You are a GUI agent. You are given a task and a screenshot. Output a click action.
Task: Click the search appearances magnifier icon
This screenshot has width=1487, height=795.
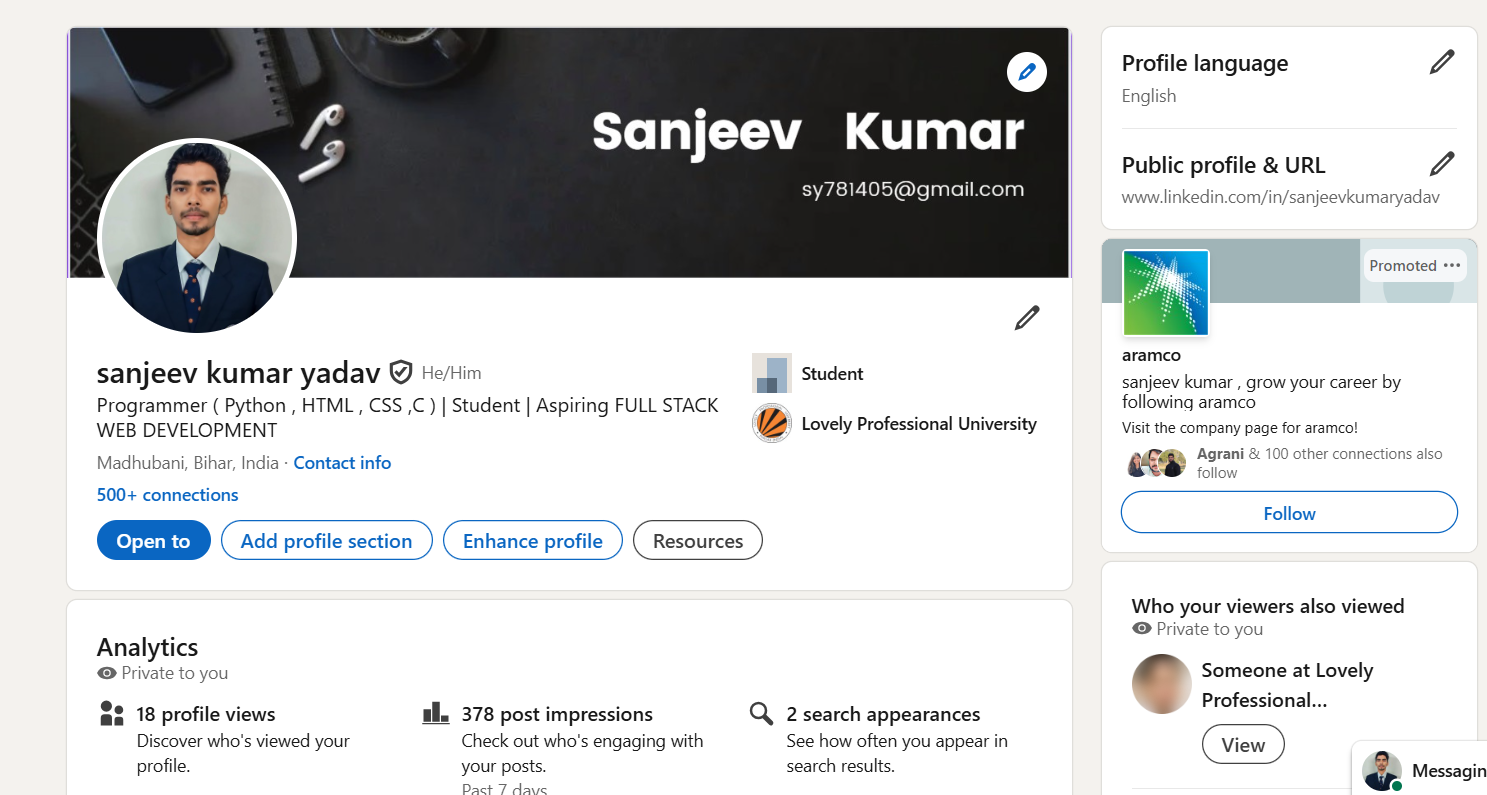click(x=762, y=714)
